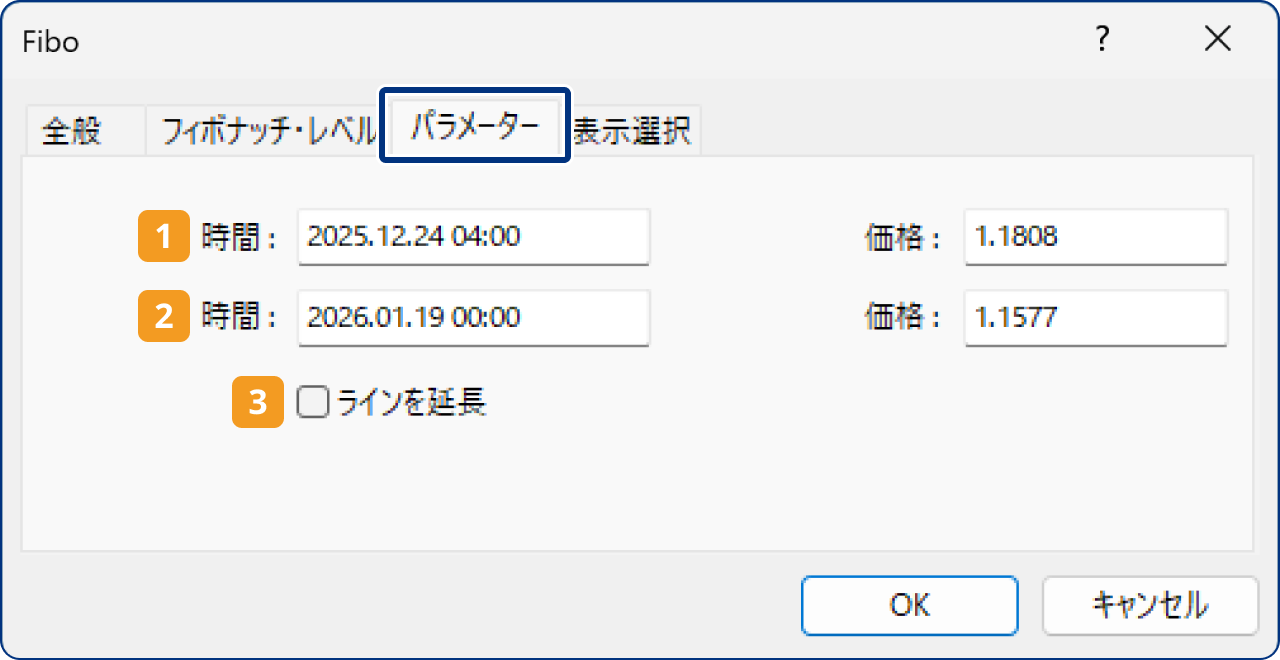Click the orange badge labeled 1
The width and height of the screenshot is (1280, 660).
click(x=163, y=237)
